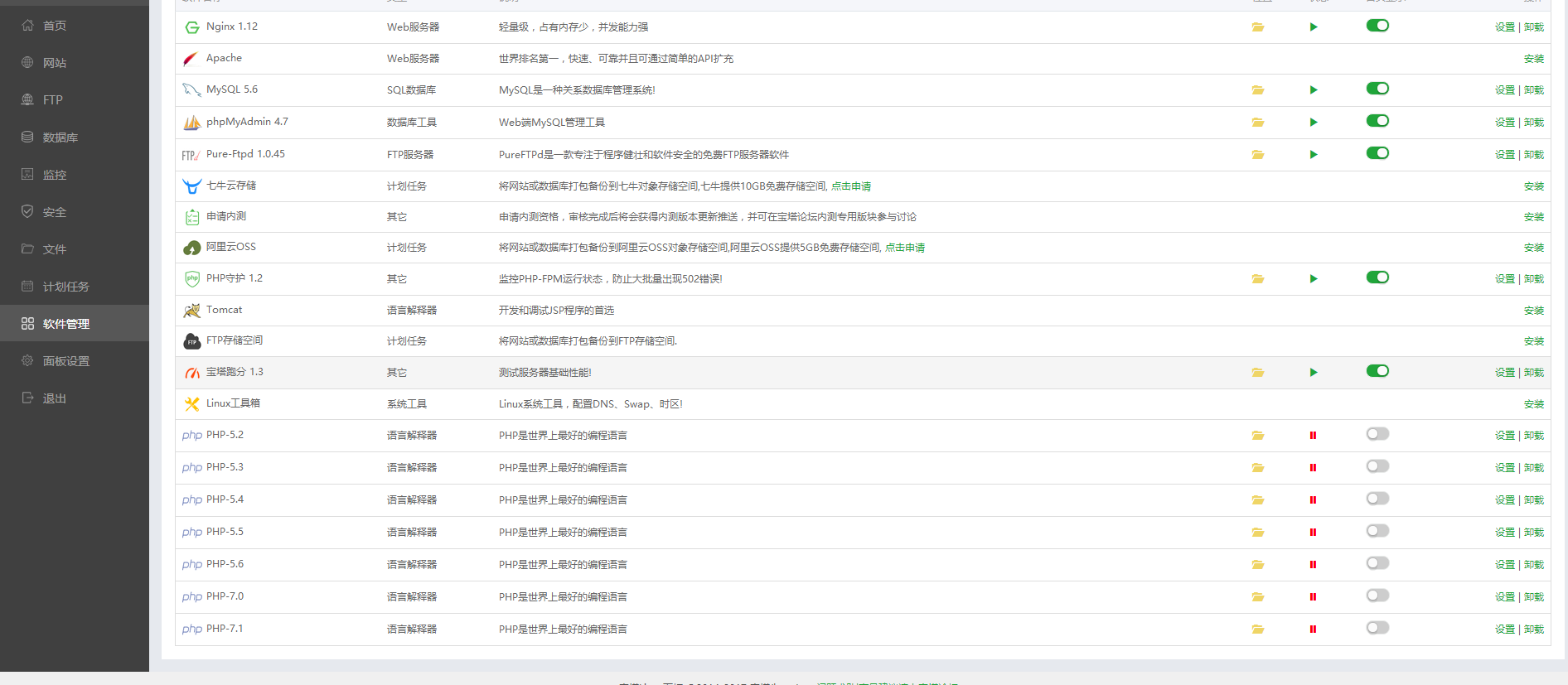This screenshot has width=1568, height=685.
Task: Toggle phpMyAdmin 4.7 display switch off
Action: click(x=1377, y=121)
